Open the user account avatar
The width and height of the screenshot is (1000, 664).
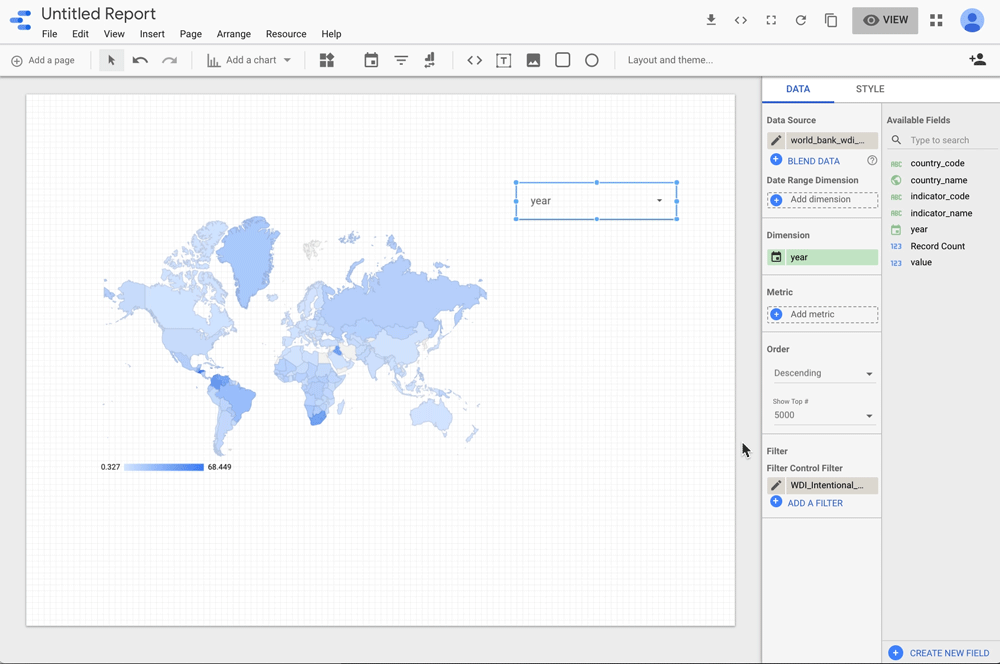coord(972,20)
